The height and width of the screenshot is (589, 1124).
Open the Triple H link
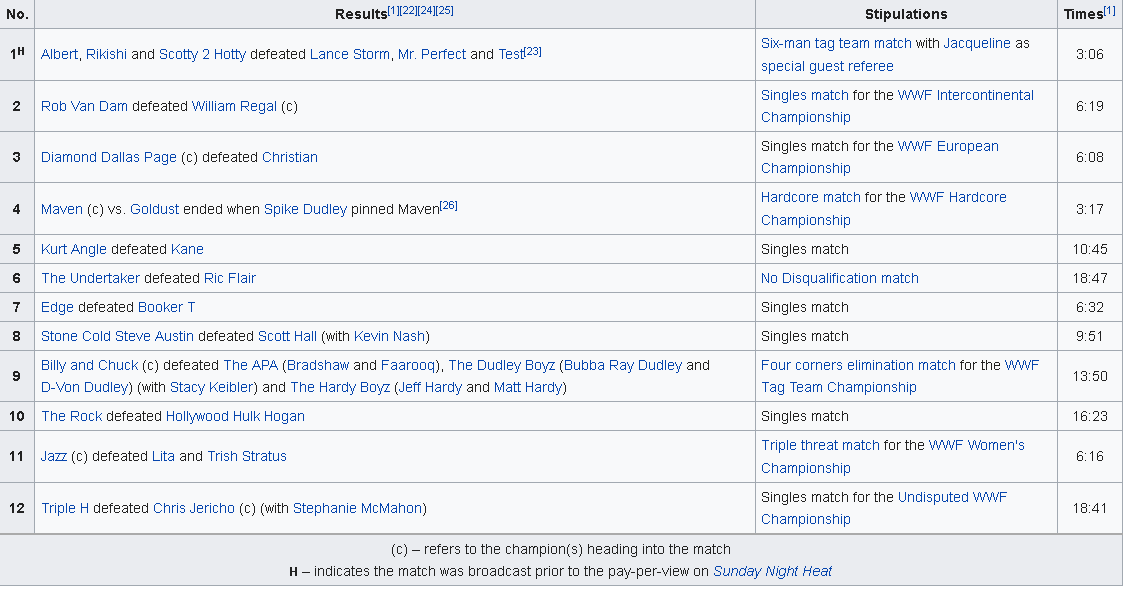pos(65,509)
